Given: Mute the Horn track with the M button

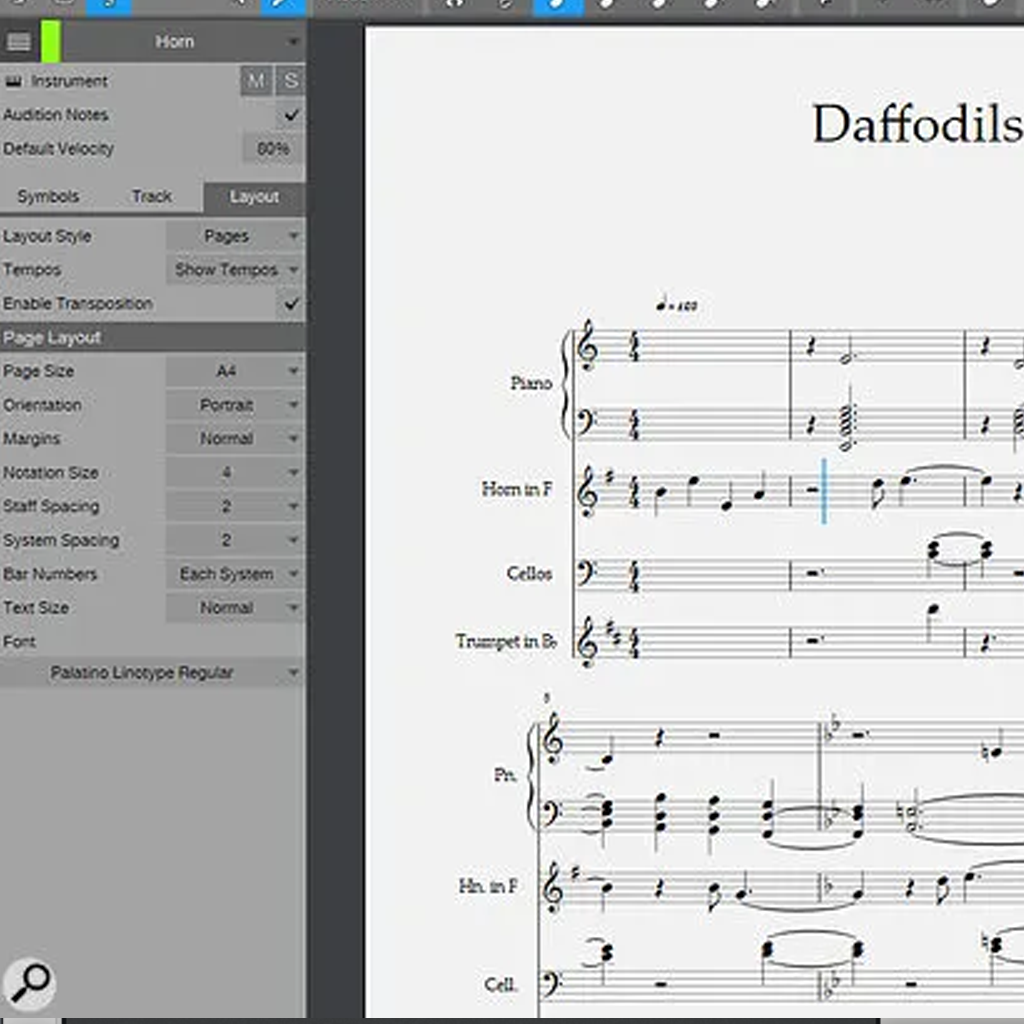Looking at the screenshot, I should tap(256, 81).
